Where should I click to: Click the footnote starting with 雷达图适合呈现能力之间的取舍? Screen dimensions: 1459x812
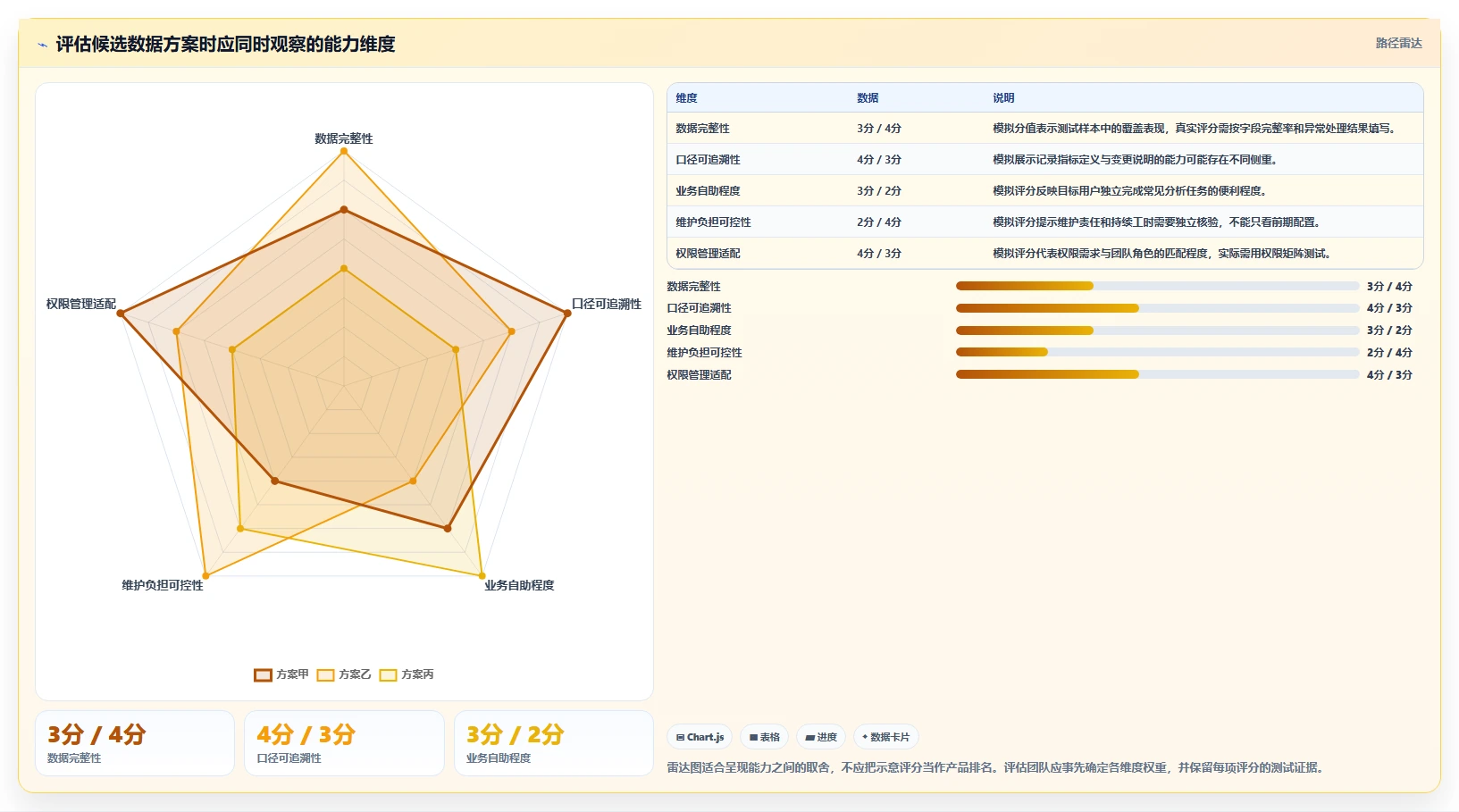(997, 767)
